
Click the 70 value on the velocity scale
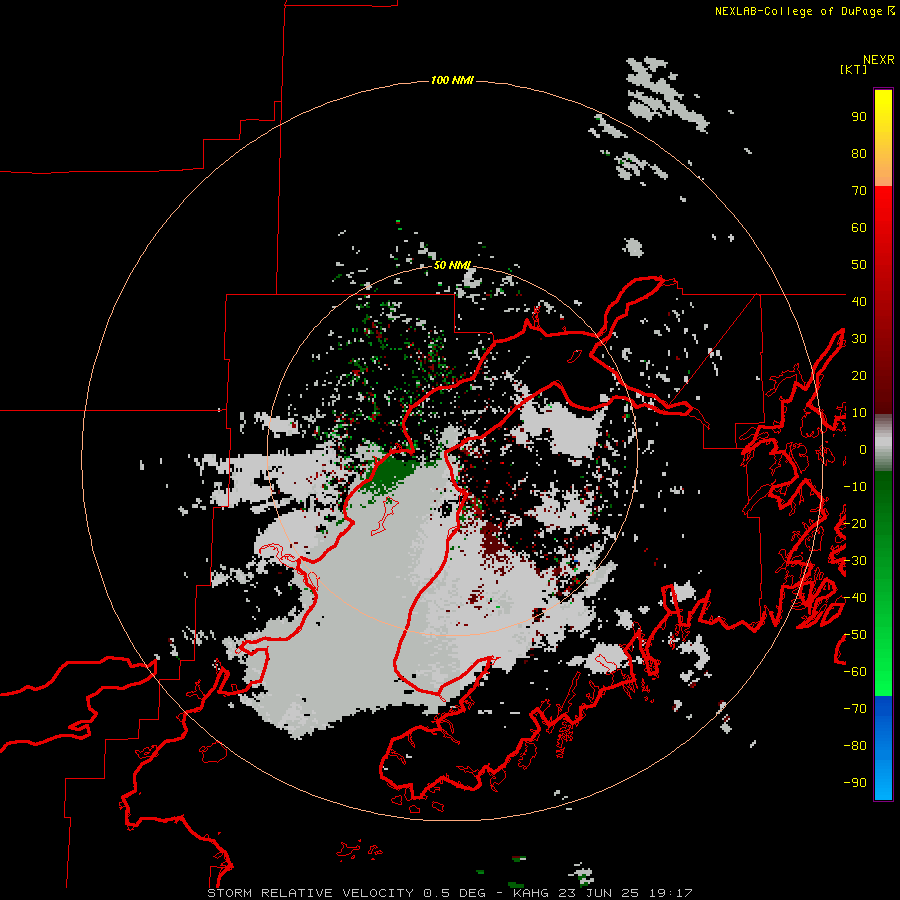pos(859,191)
